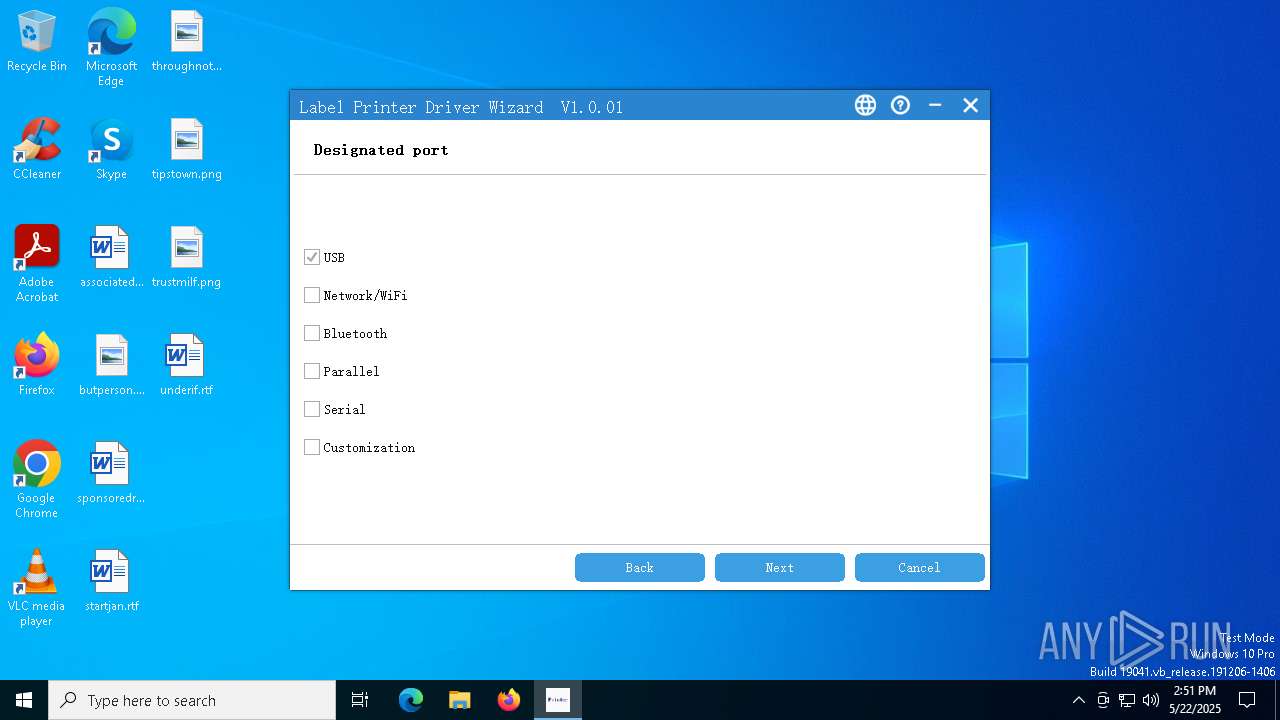
Task: Enable the Network/WiFi port checkbox
Action: coord(312,295)
